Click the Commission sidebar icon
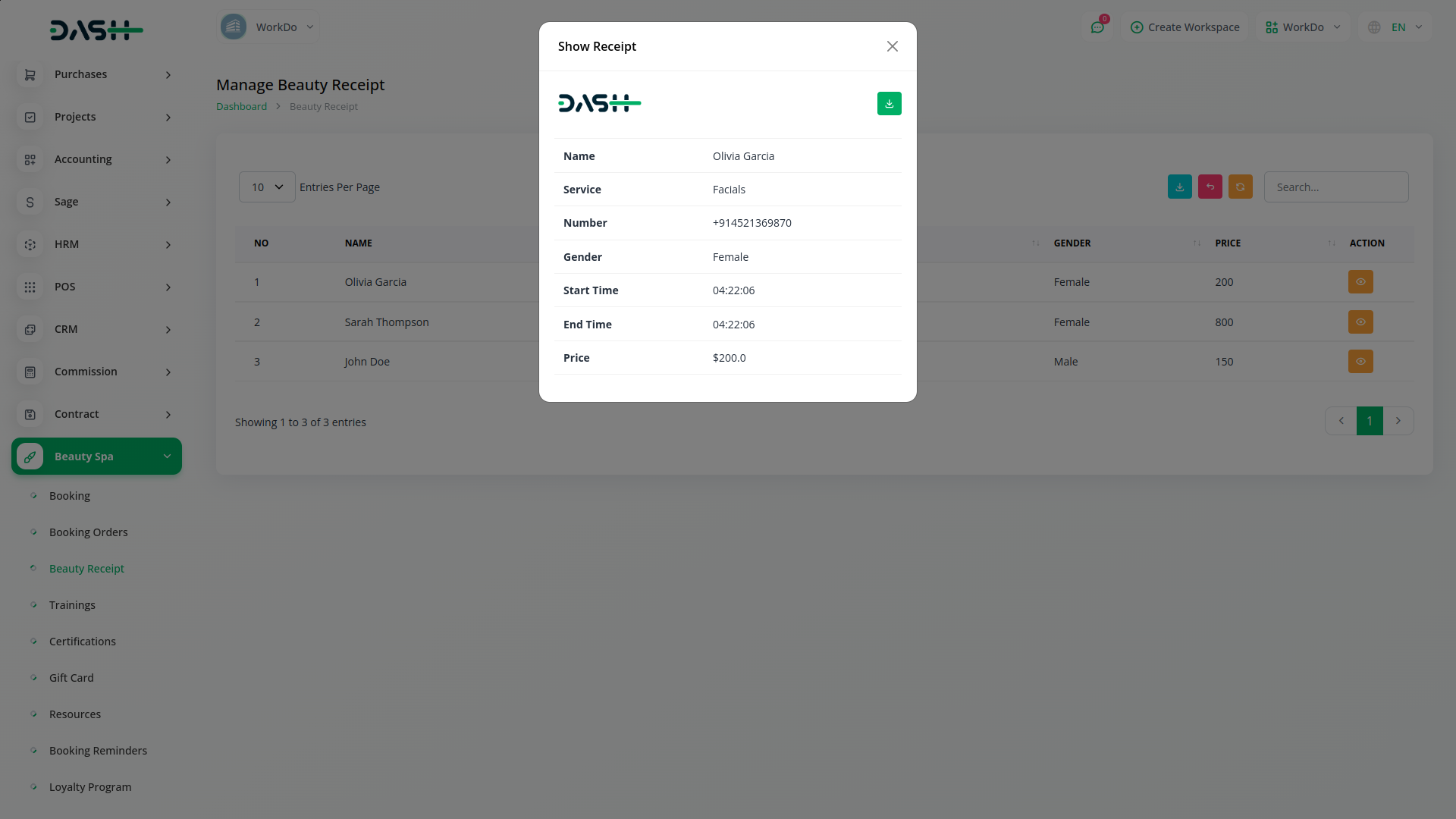This screenshot has width=1456, height=819. tap(30, 372)
